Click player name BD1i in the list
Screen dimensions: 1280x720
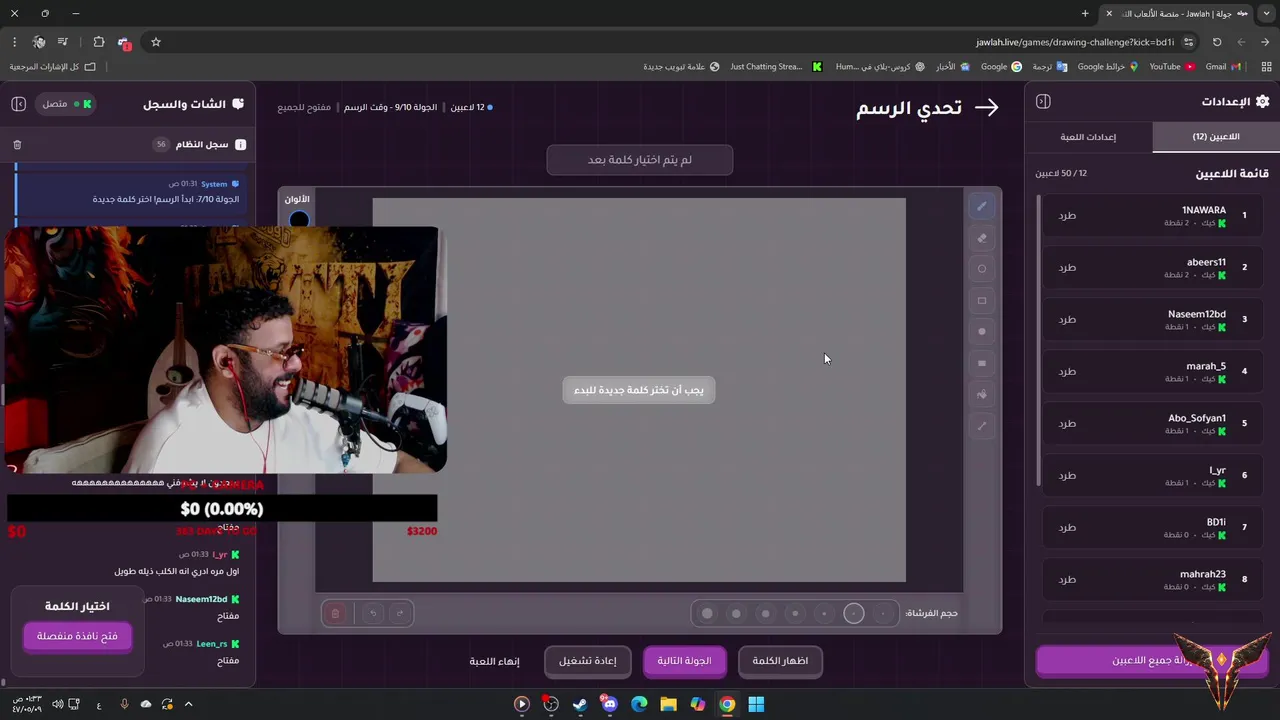[x=1216, y=522]
